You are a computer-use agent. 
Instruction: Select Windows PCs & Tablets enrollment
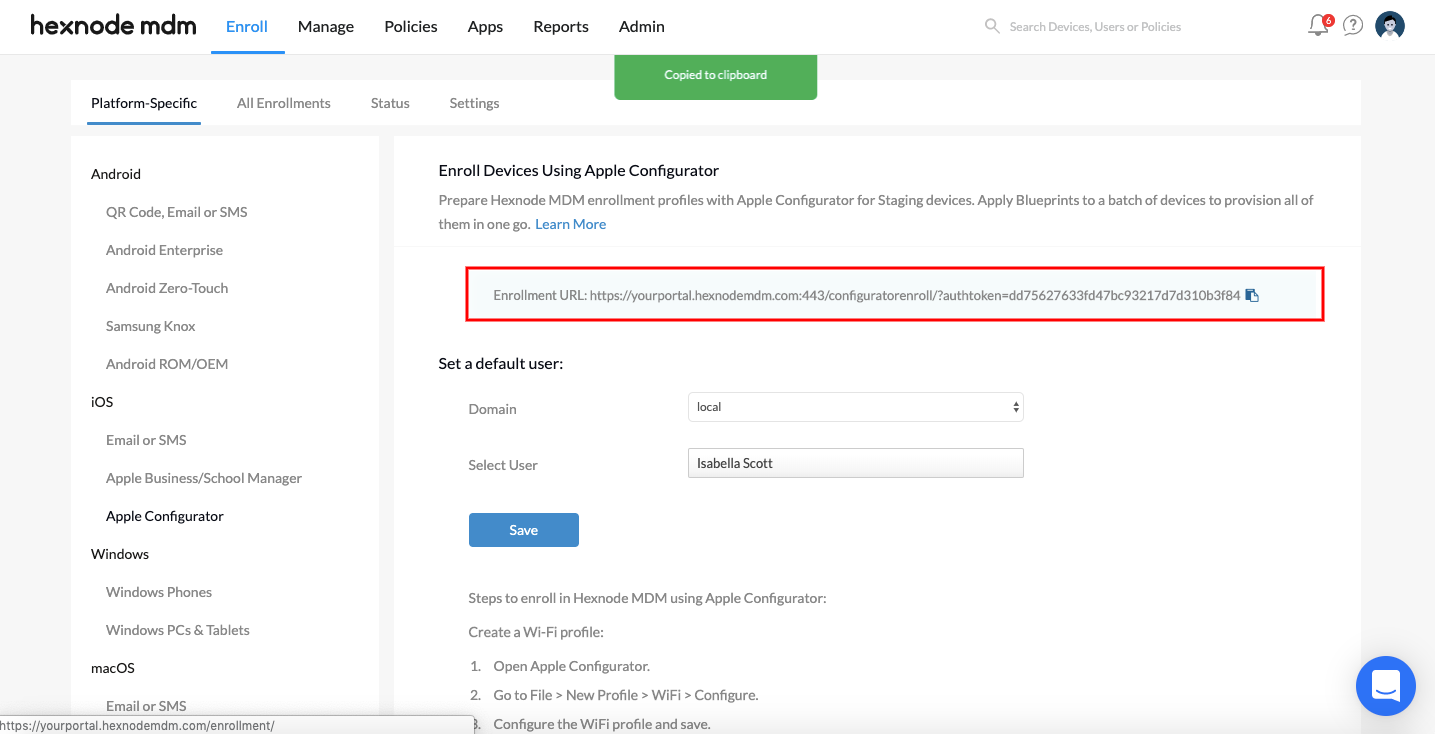(178, 630)
